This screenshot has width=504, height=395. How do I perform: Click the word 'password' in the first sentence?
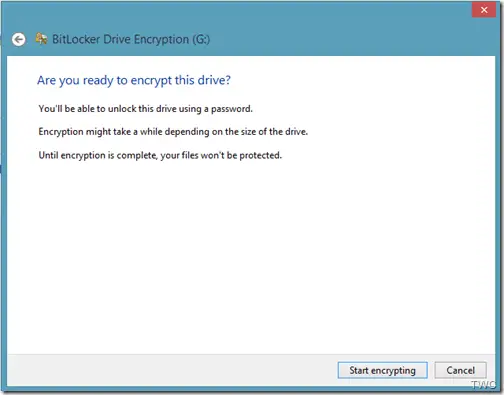click(x=232, y=109)
